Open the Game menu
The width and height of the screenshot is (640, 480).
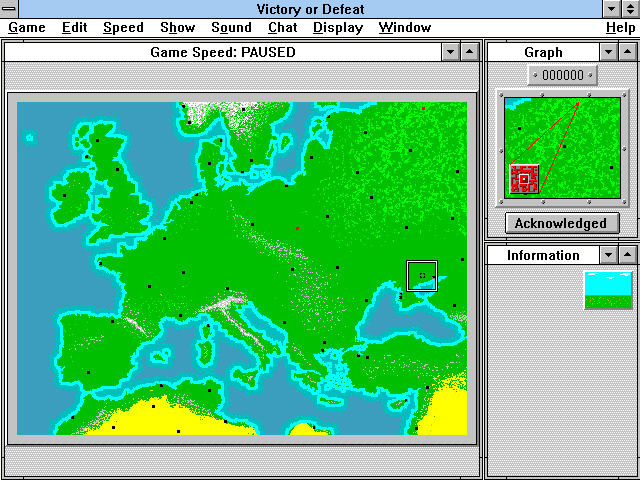[x=27, y=28]
